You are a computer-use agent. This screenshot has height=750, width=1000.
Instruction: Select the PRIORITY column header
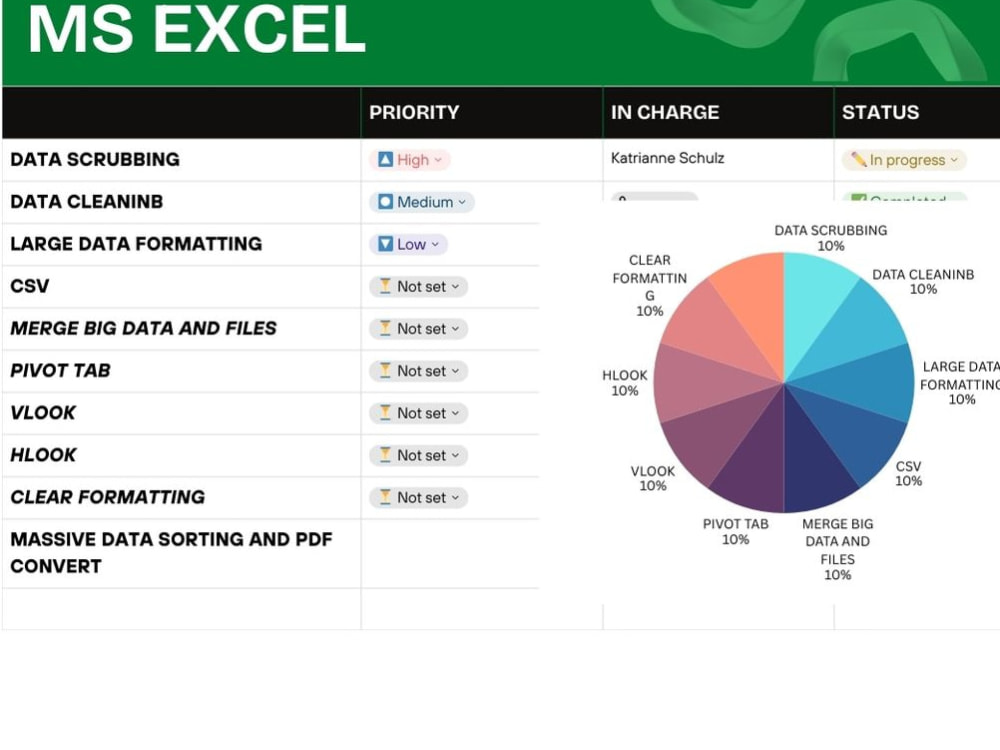click(x=482, y=112)
